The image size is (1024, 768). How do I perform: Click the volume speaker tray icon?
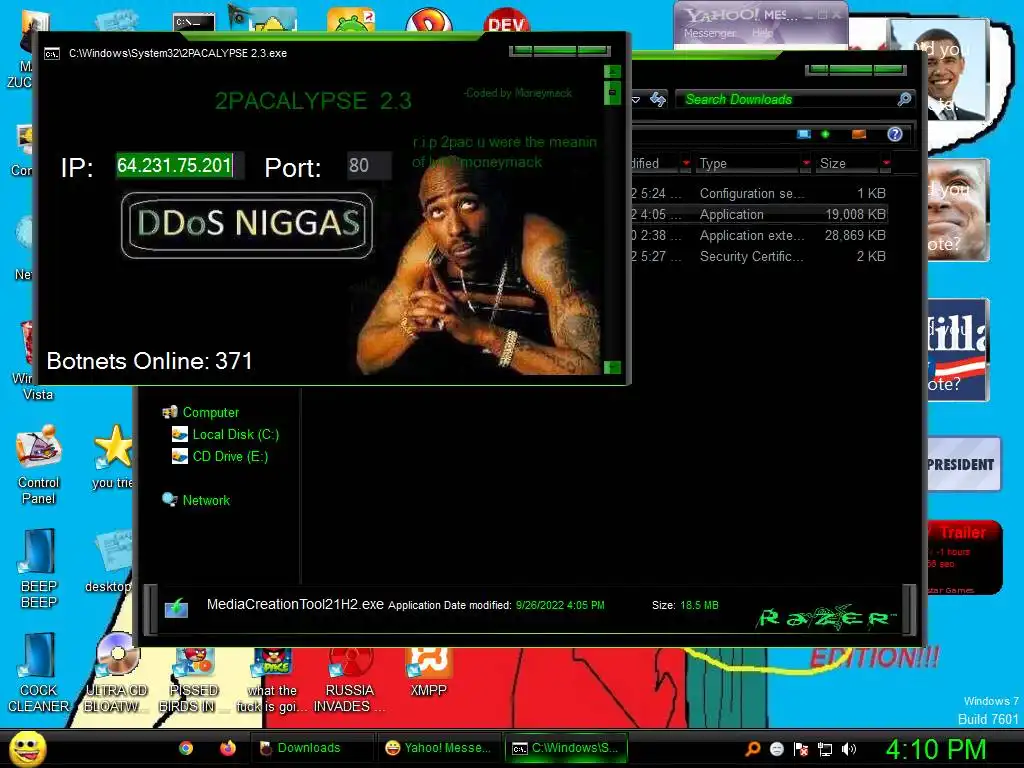(x=849, y=749)
